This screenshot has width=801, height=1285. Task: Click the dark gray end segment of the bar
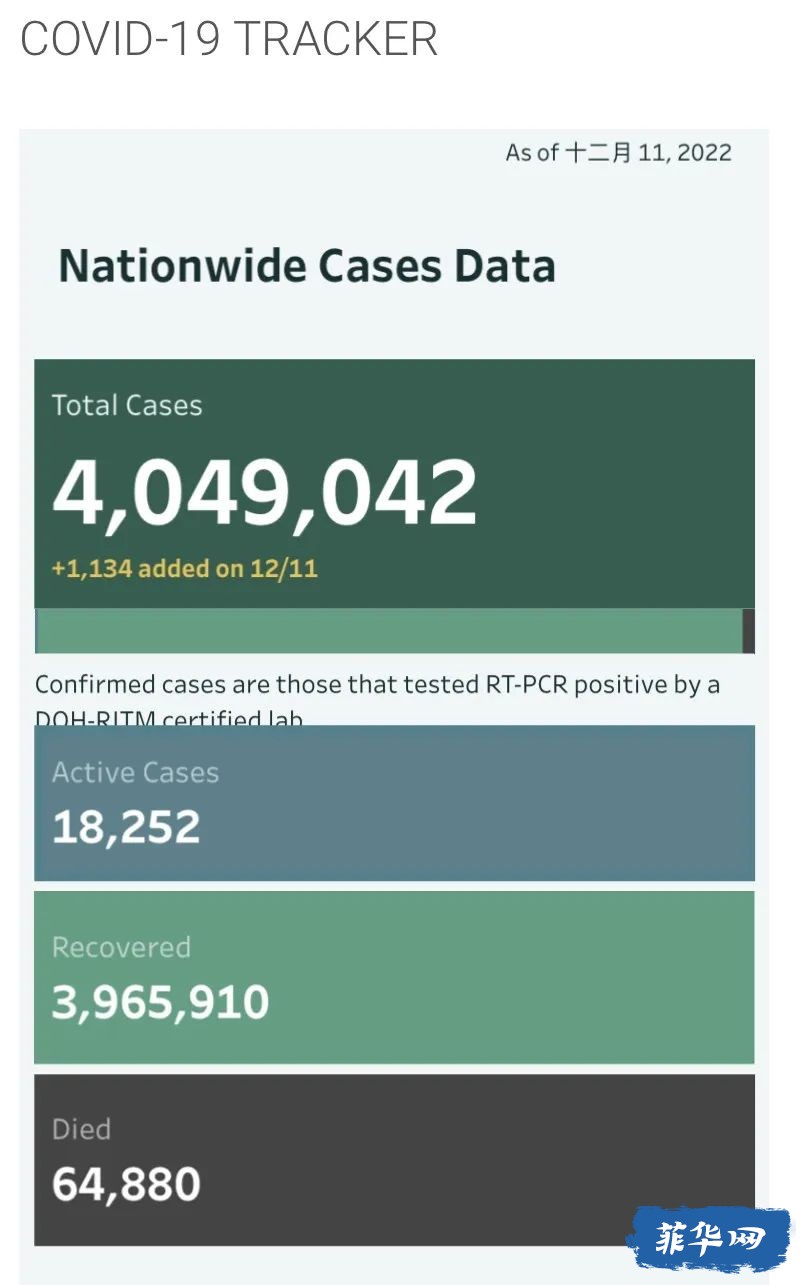pyautogui.click(x=749, y=631)
